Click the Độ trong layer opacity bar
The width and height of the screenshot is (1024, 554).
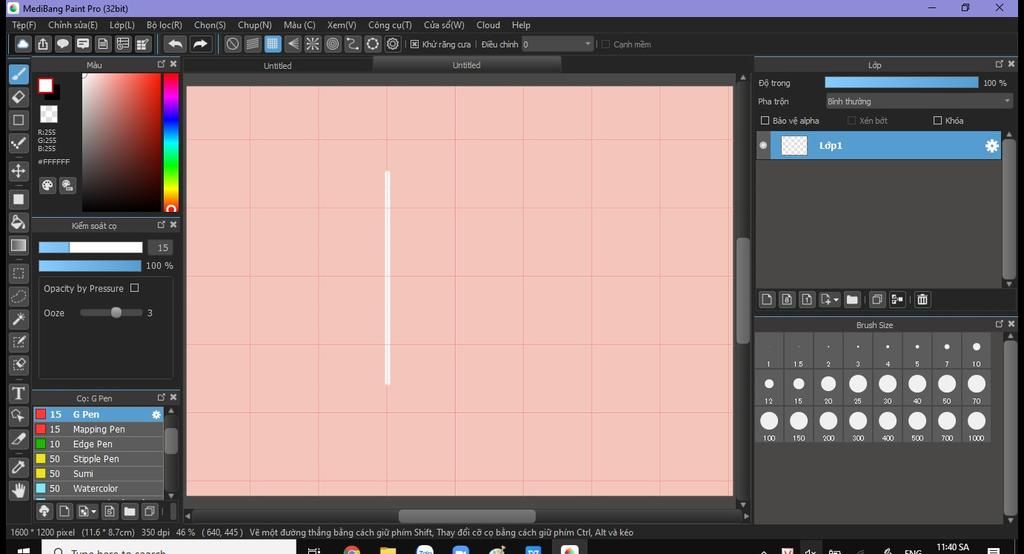point(901,82)
